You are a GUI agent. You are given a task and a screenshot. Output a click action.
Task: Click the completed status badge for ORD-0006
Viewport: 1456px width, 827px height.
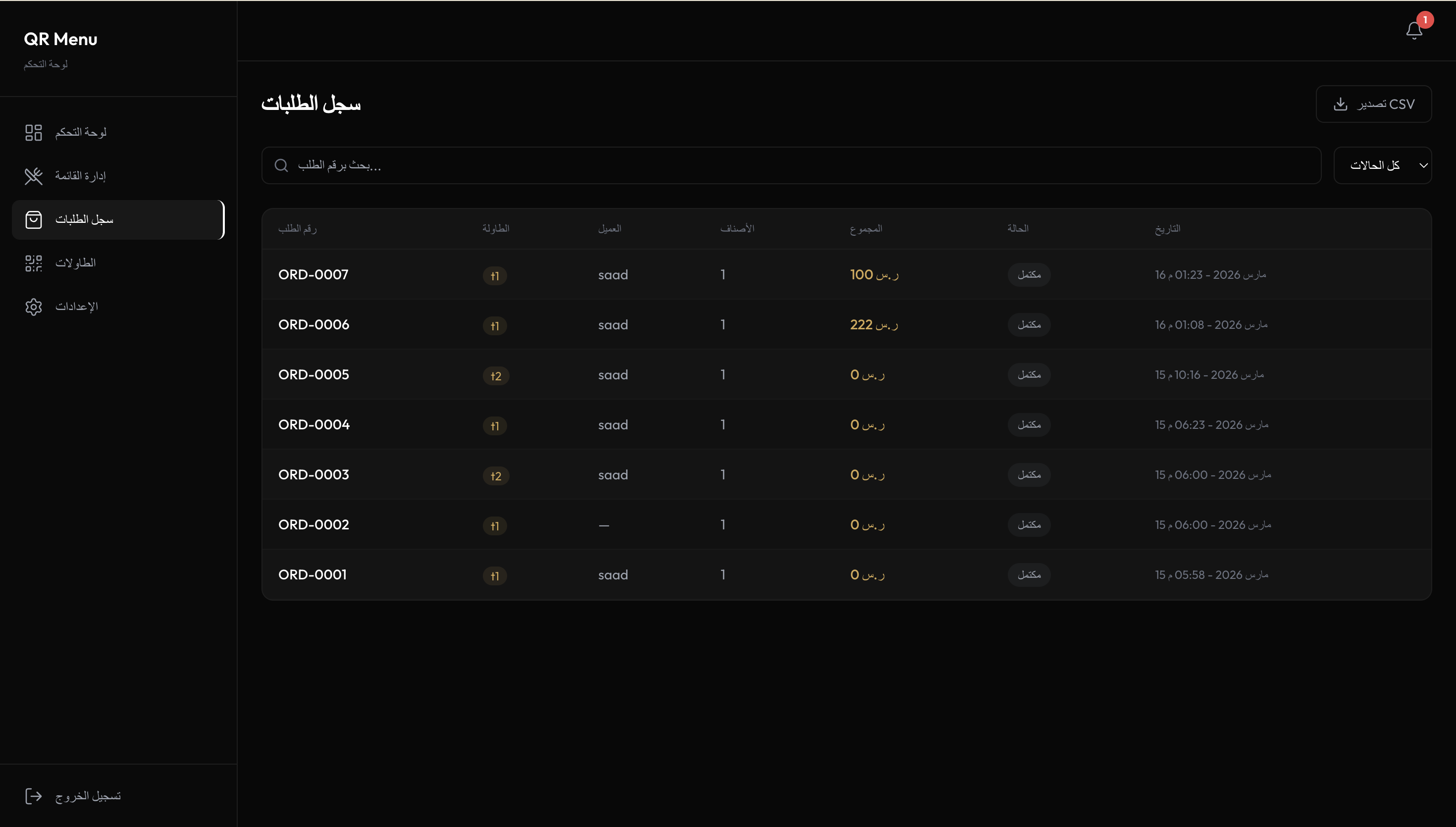click(x=1029, y=325)
